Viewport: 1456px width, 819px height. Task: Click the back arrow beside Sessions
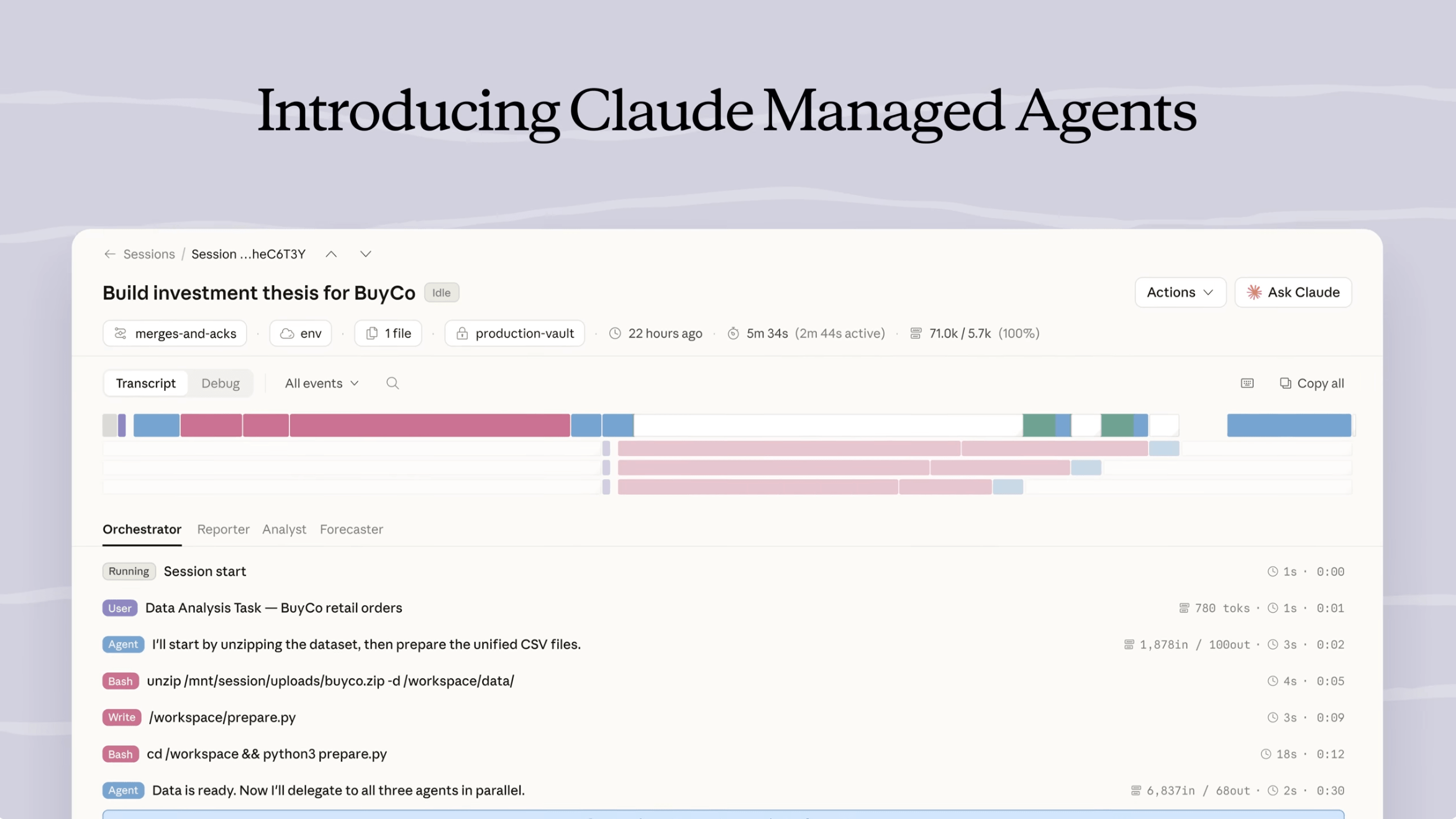pyautogui.click(x=110, y=254)
